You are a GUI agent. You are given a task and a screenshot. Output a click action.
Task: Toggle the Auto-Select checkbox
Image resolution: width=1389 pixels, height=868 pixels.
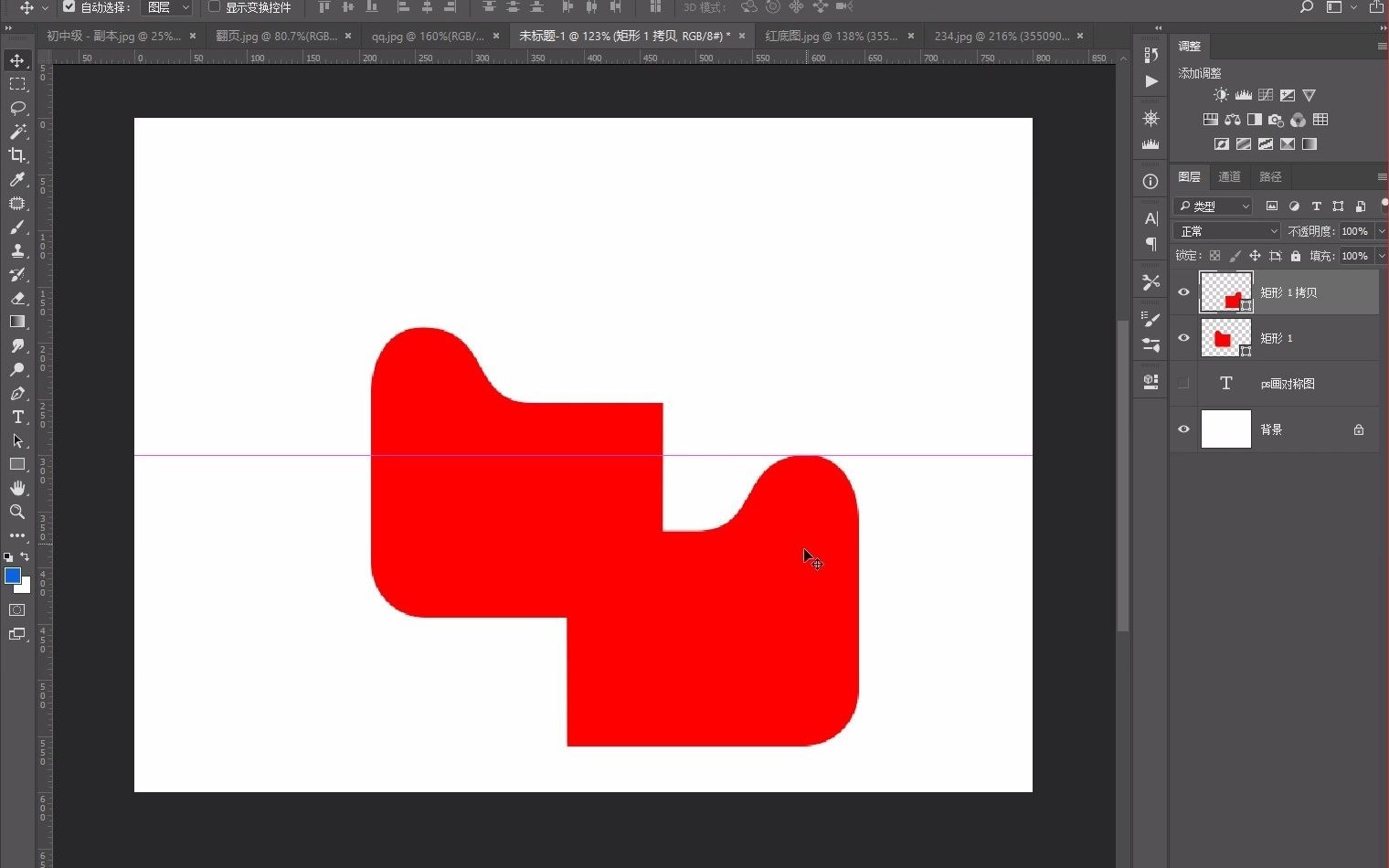tap(69, 7)
